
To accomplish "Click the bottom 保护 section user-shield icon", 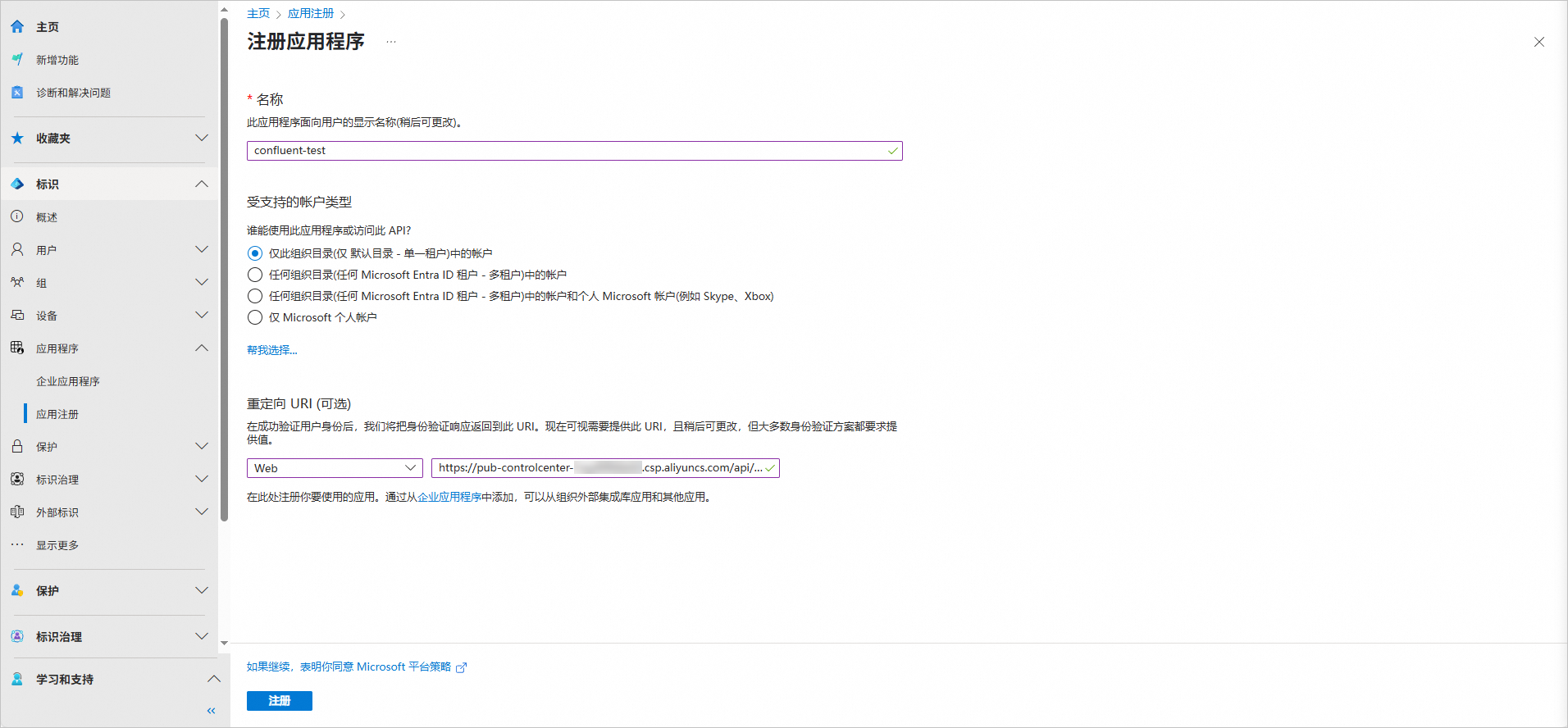I will tap(17, 591).
